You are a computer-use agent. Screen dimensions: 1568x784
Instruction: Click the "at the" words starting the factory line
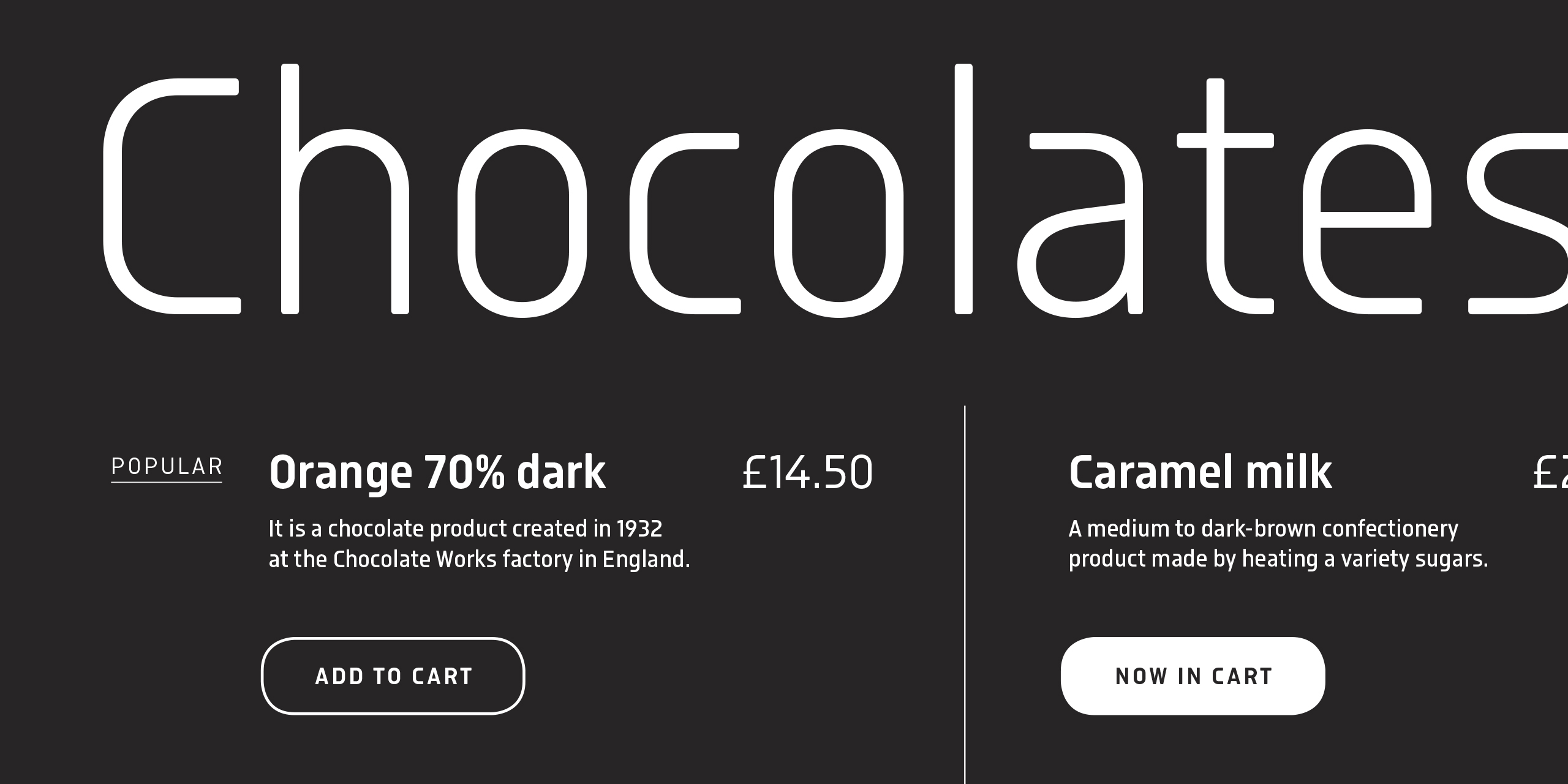pyautogui.click(x=298, y=559)
